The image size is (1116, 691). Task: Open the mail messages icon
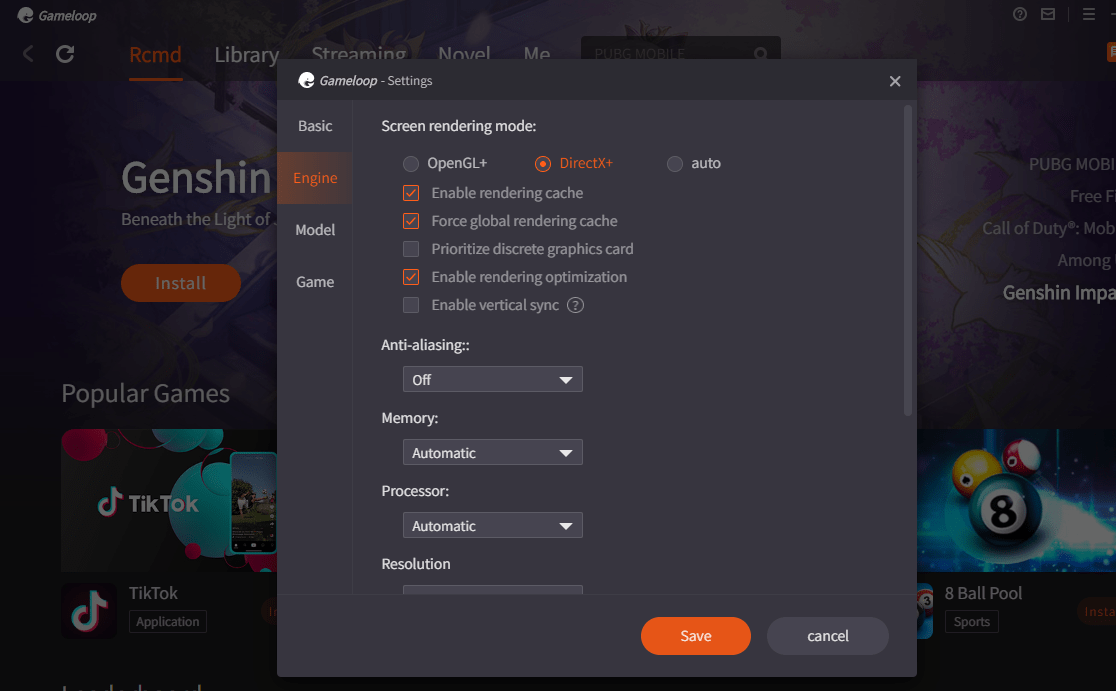click(x=1048, y=14)
